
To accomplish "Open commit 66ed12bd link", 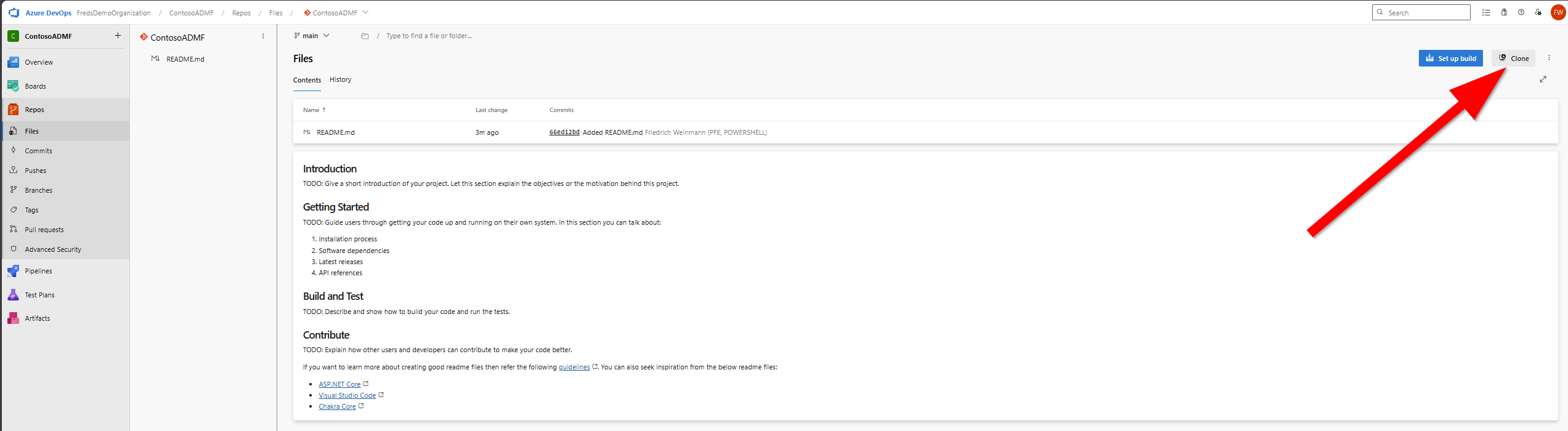I will [564, 132].
